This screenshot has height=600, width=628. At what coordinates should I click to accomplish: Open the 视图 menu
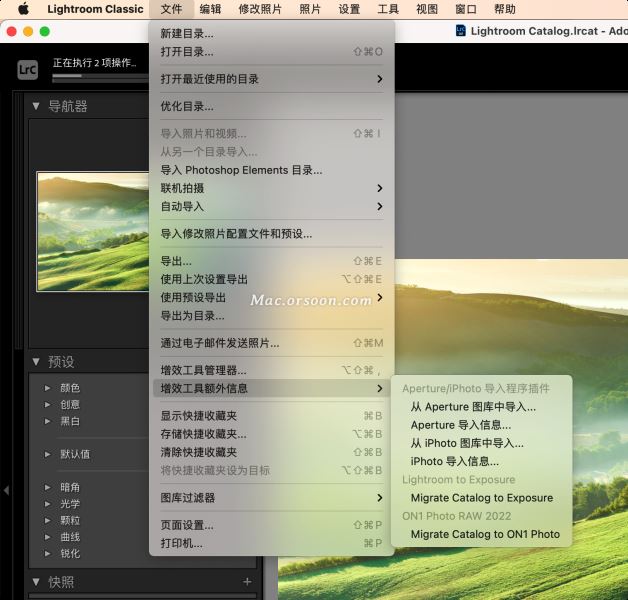coord(427,9)
